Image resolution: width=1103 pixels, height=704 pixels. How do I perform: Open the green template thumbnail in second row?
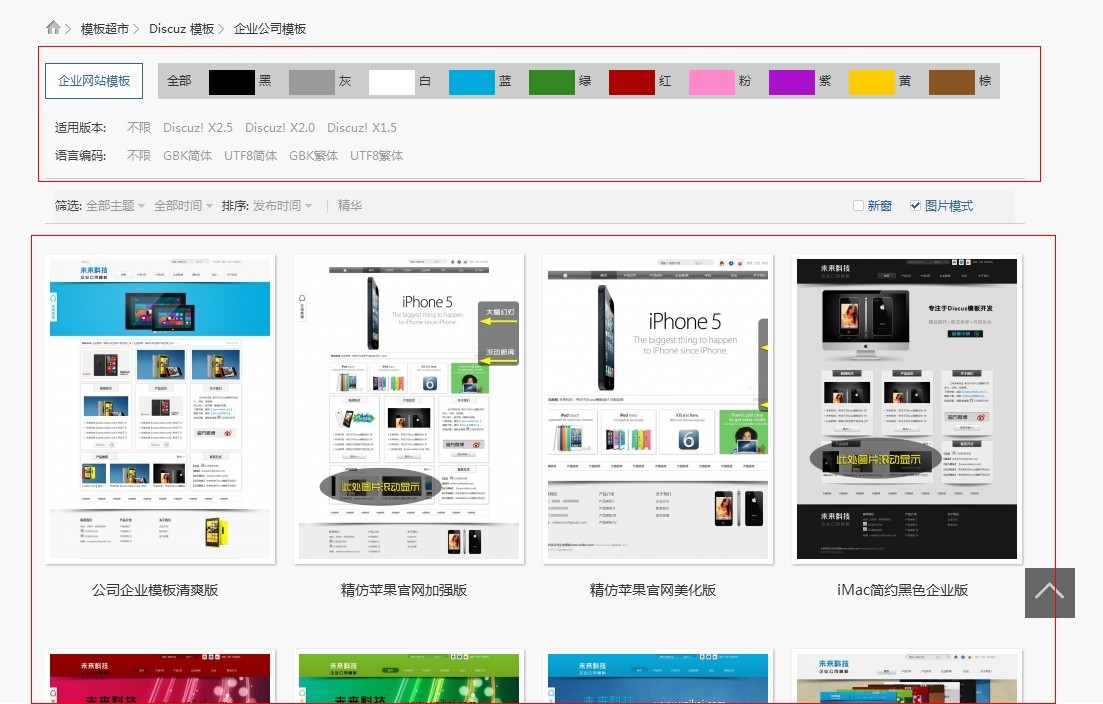tap(409, 677)
